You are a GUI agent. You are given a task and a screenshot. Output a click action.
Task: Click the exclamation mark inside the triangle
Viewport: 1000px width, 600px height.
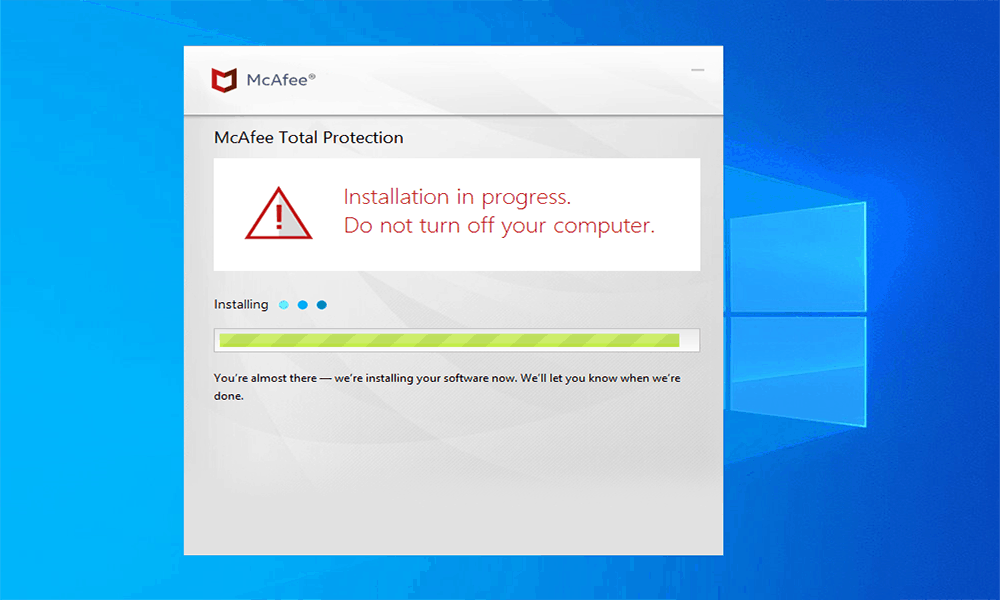pyautogui.click(x=279, y=217)
